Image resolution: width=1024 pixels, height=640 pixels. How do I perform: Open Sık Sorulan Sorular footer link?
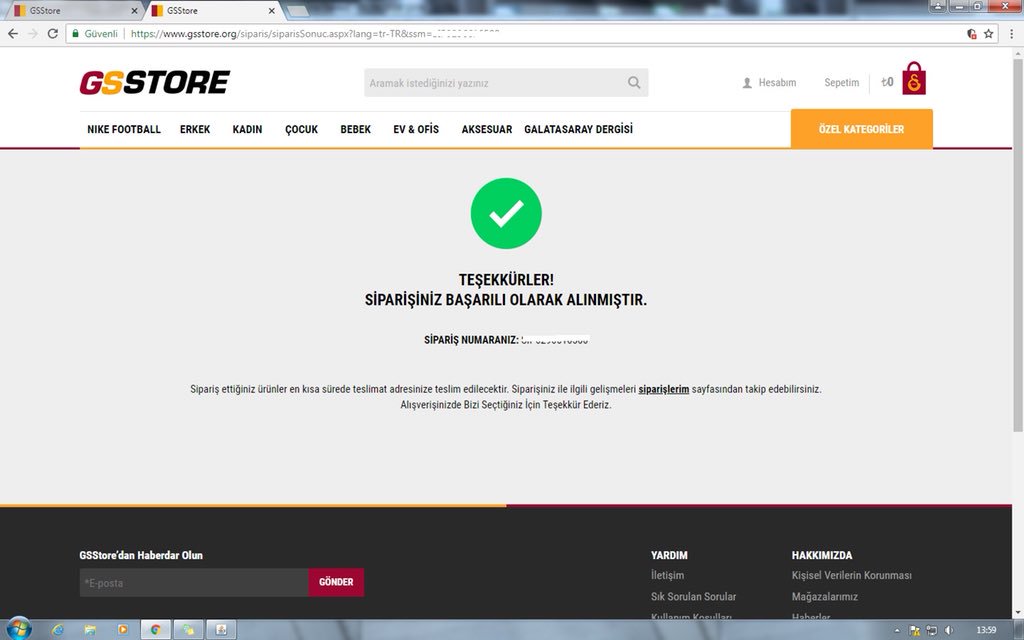pyautogui.click(x=694, y=596)
